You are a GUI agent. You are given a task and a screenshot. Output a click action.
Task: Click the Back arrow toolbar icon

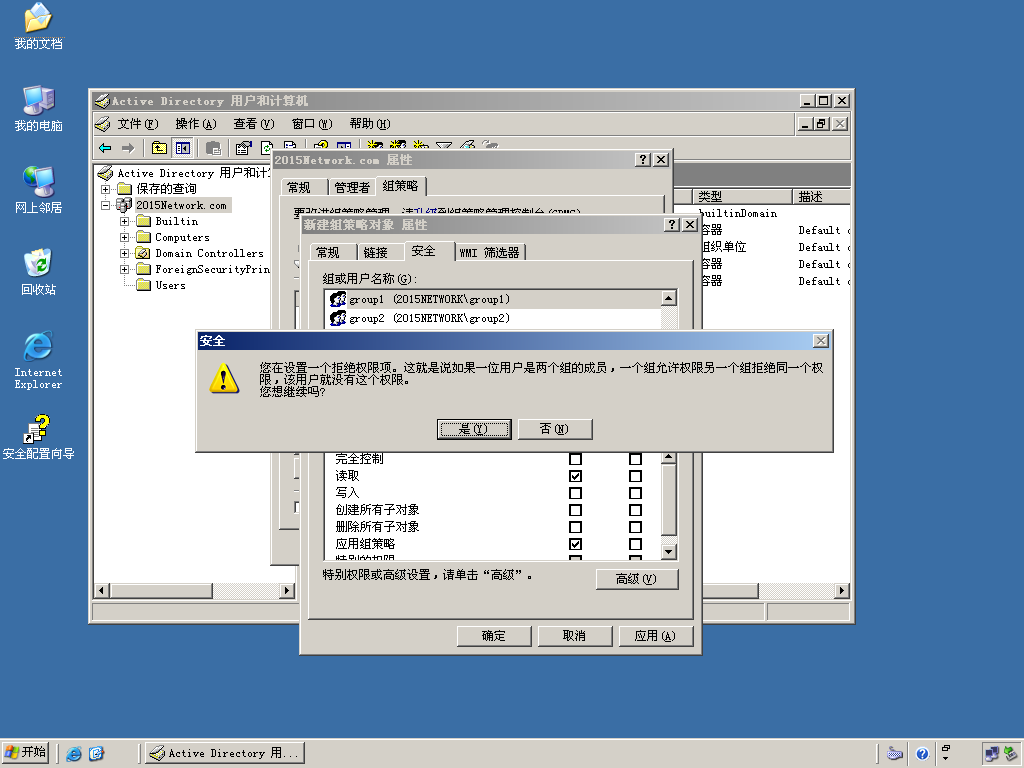105,148
